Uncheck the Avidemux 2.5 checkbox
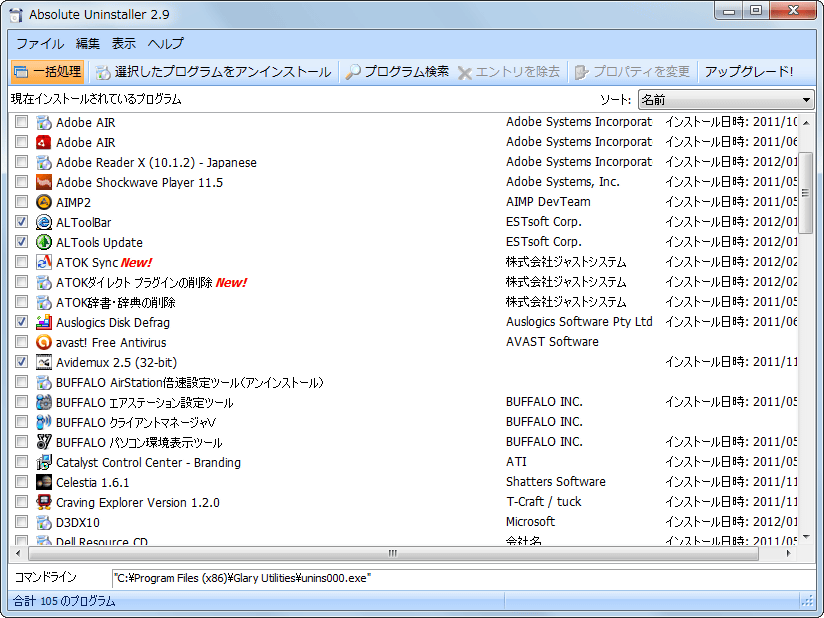The width and height of the screenshot is (824, 618). tap(22, 362)
